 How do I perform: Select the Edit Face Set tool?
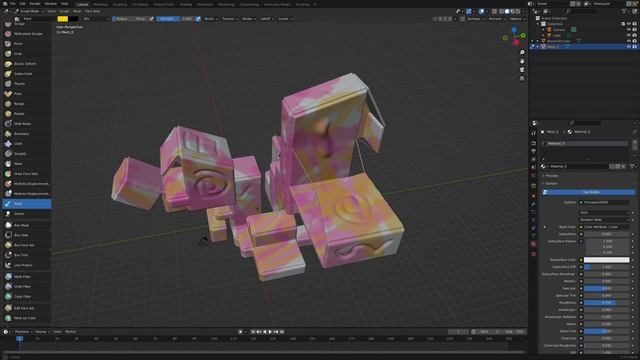27,308
